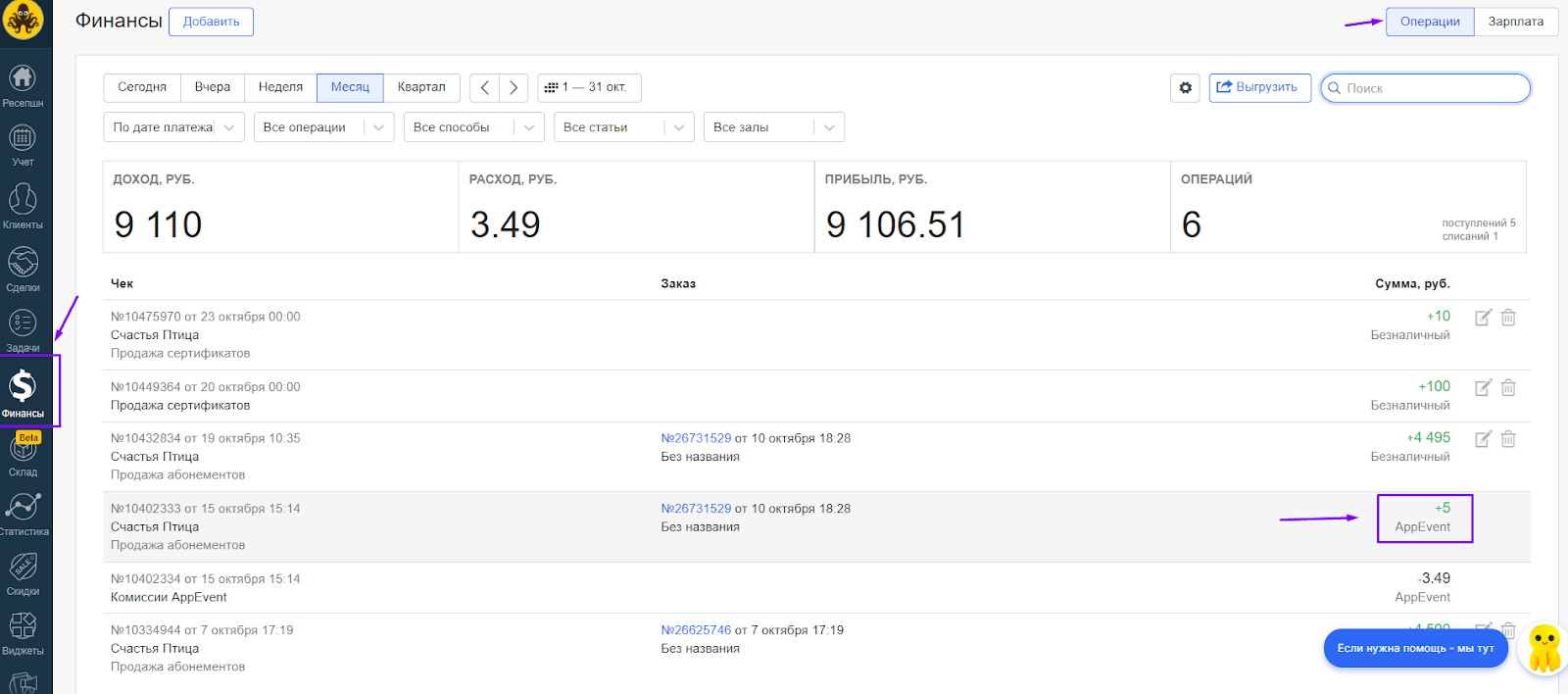Open the Все статьи filter dropdown
The image size is (1568, 694).
(x=623, y=127)
